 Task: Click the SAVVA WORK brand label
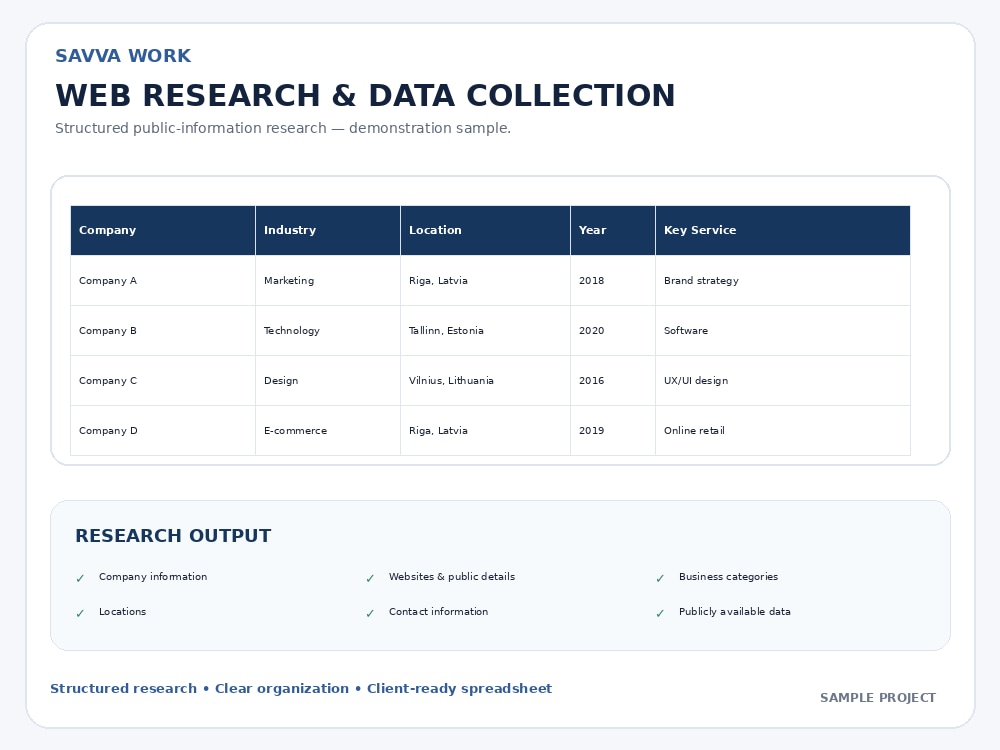tap(123, 55)
